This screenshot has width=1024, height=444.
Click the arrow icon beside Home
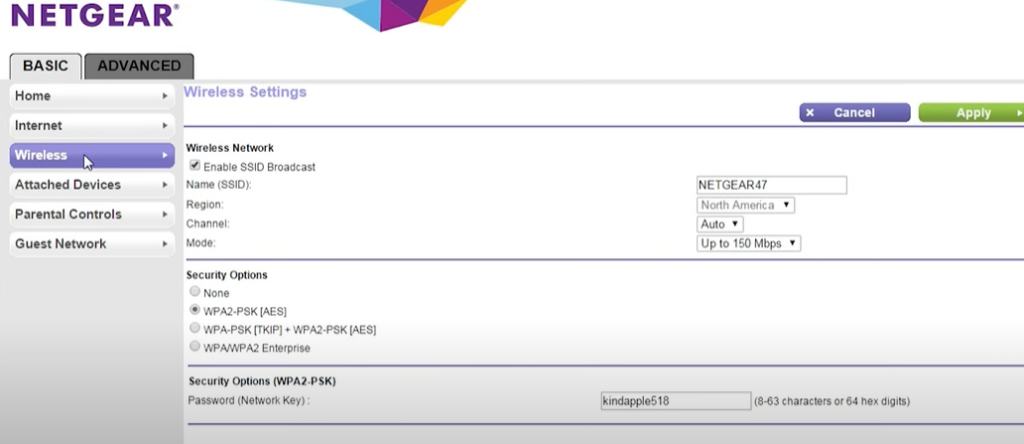point(165,96)
